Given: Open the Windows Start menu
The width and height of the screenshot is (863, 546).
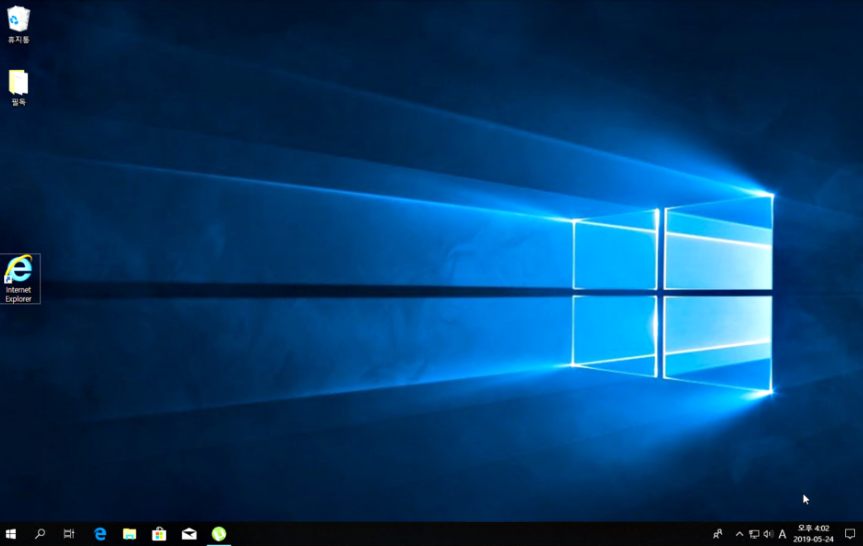Looking at the screenshot, I should [10, 534].
